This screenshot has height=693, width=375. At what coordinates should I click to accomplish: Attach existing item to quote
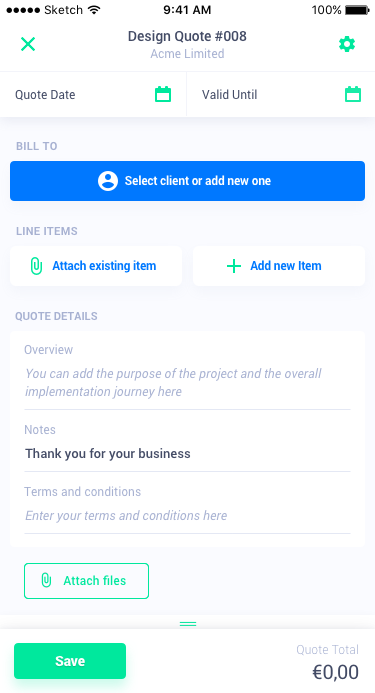click(96, 266)
